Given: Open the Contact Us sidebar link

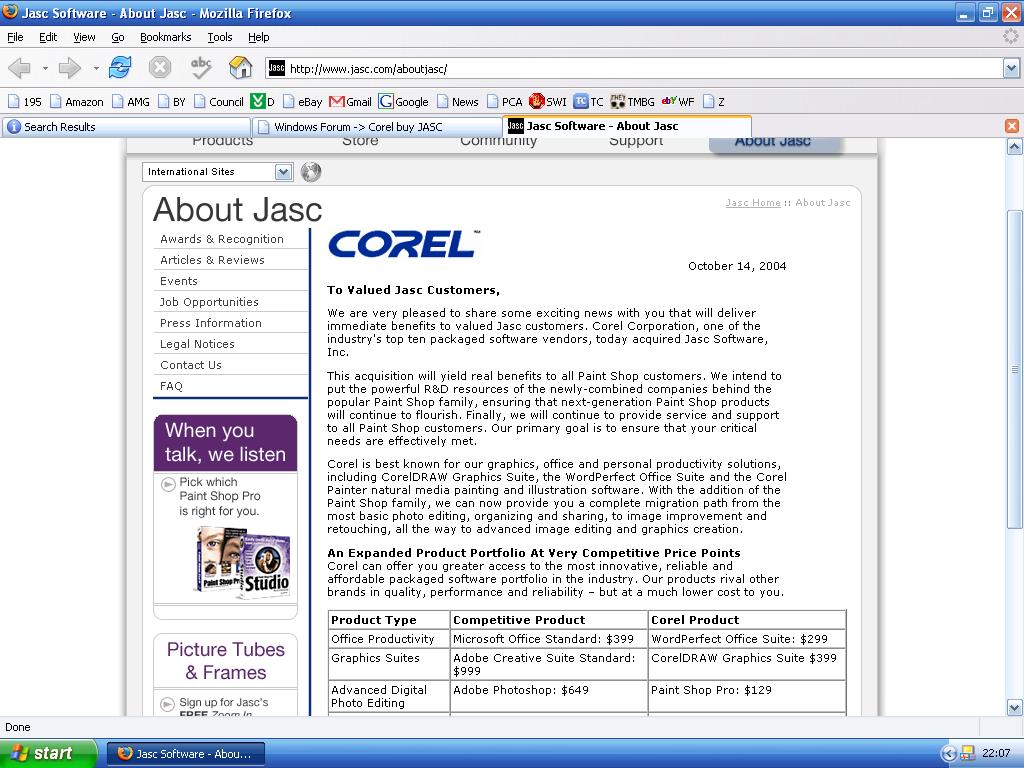Looking at the screenshot, I should pos(191,364).
